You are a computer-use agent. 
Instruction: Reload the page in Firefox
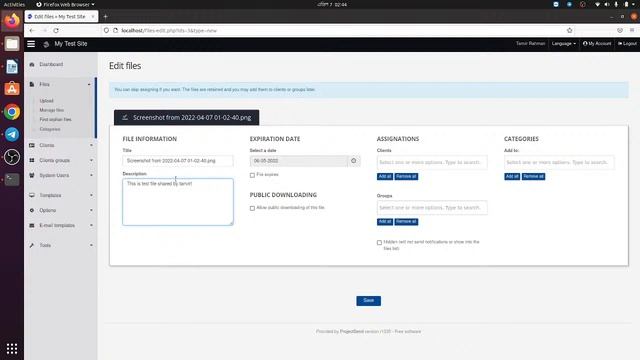(x=56, y=31)
